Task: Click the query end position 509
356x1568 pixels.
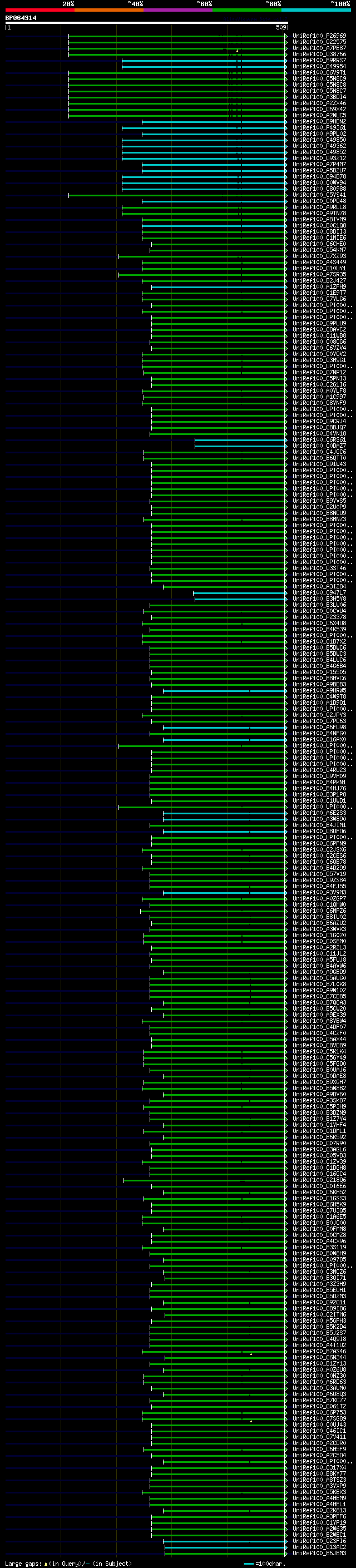Action: (x=281, y=27)
